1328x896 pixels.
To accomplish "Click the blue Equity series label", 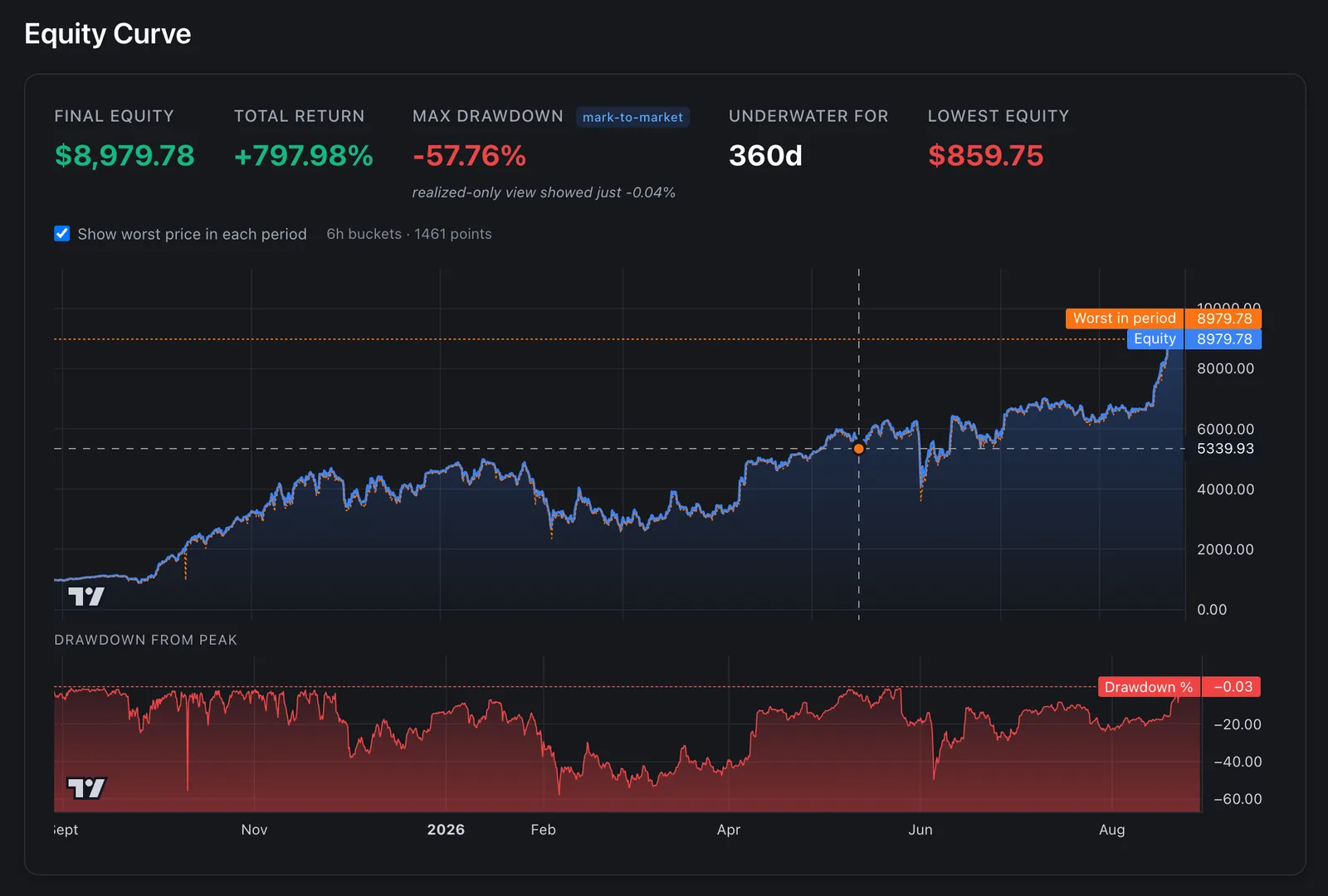I will (x=1155, y=338).
